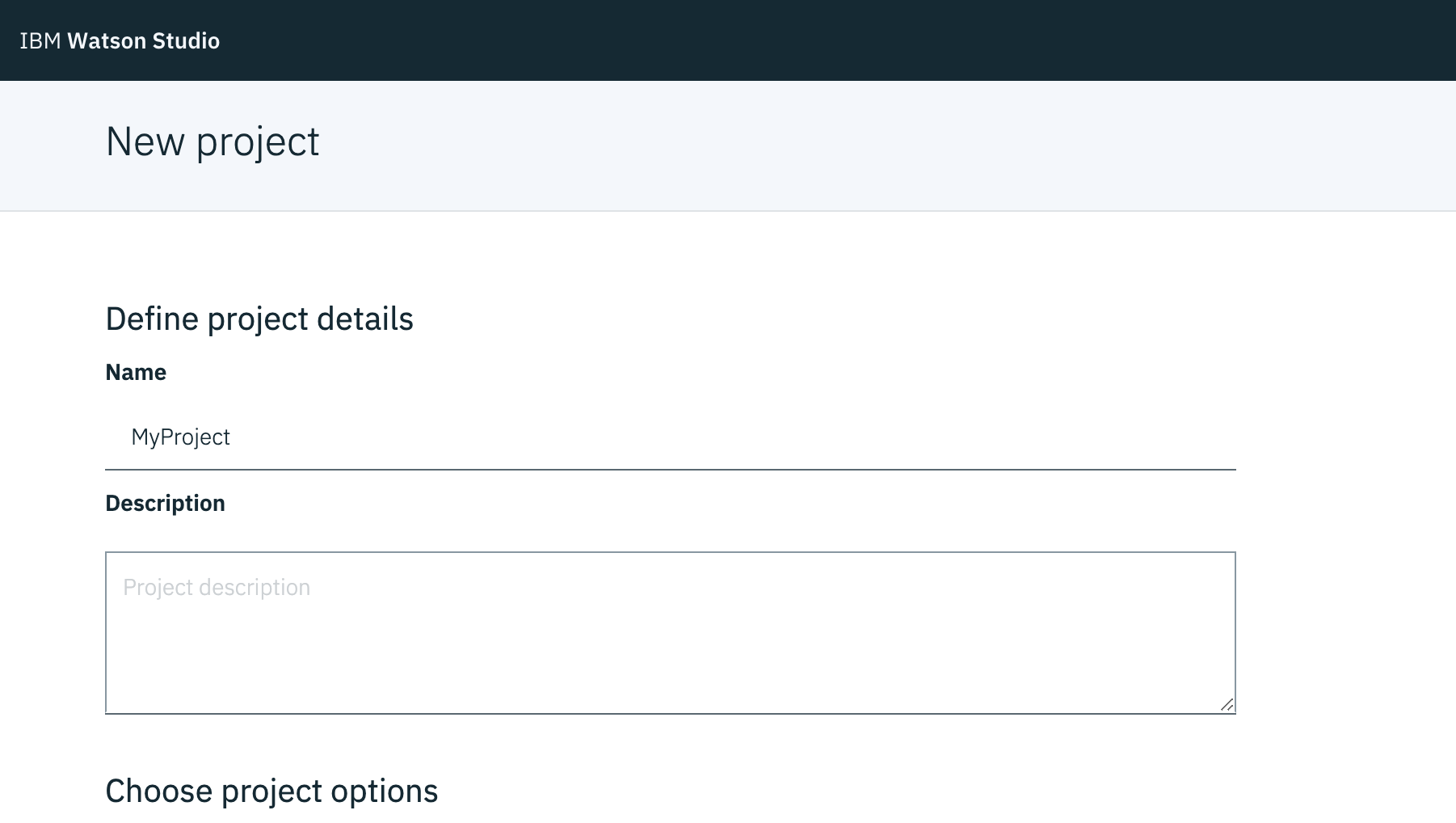This screenshot has width=1456, height=823.
Task: Click the Description box resize handle
Action: tap(1227, 704)
